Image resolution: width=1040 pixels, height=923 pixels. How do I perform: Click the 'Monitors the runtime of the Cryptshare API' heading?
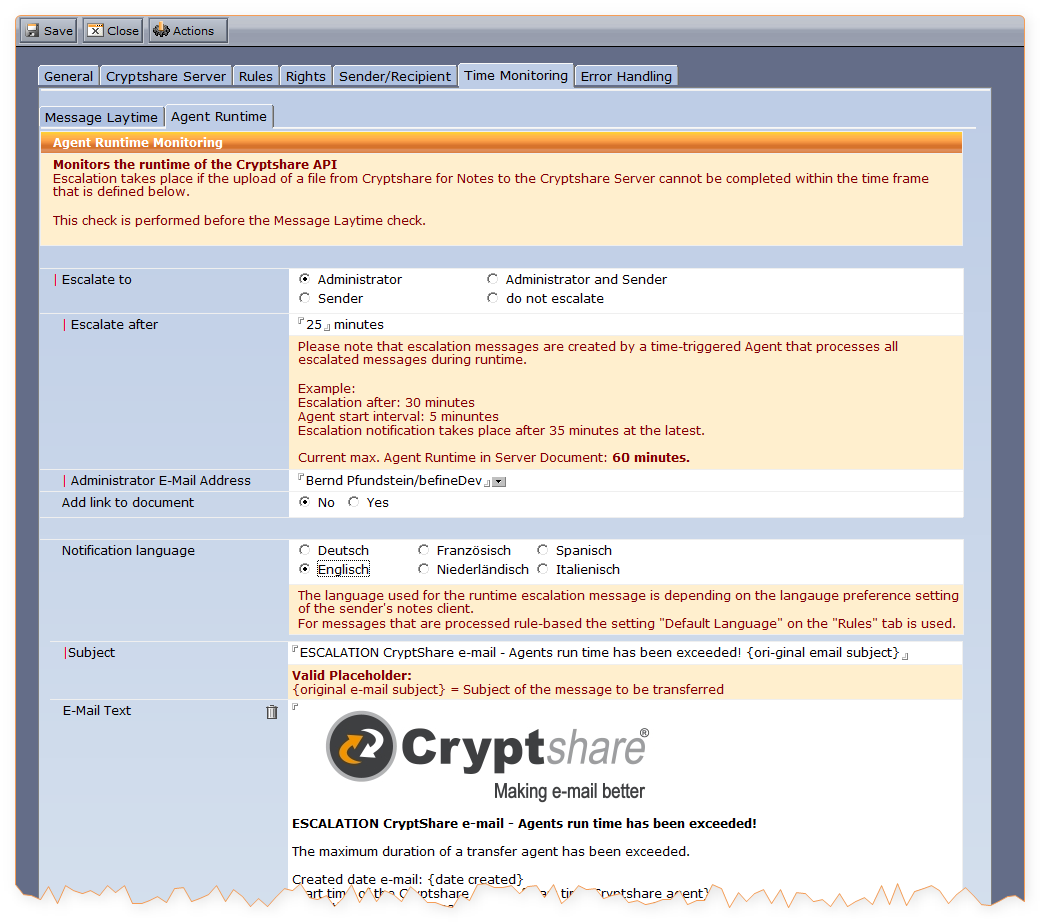pyautogui.click(x=195, y=164)
